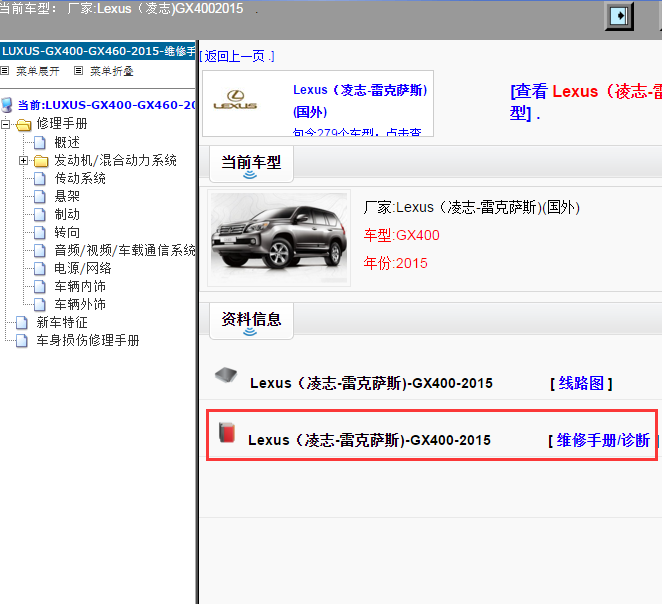
Task: Click the 厂家:Lexus（凌志-雷克萨斯）(国外) text
Action: [x=472, y=208]
